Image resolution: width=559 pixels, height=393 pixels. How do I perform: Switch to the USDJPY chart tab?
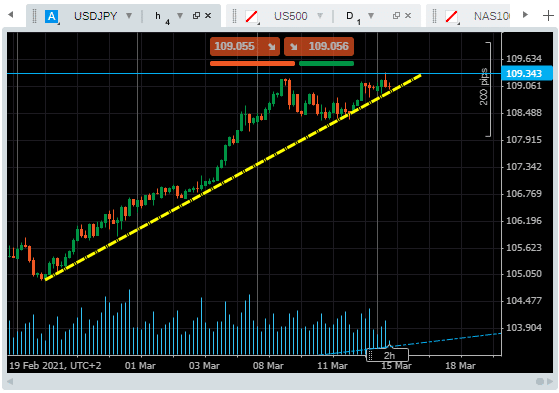96,16
